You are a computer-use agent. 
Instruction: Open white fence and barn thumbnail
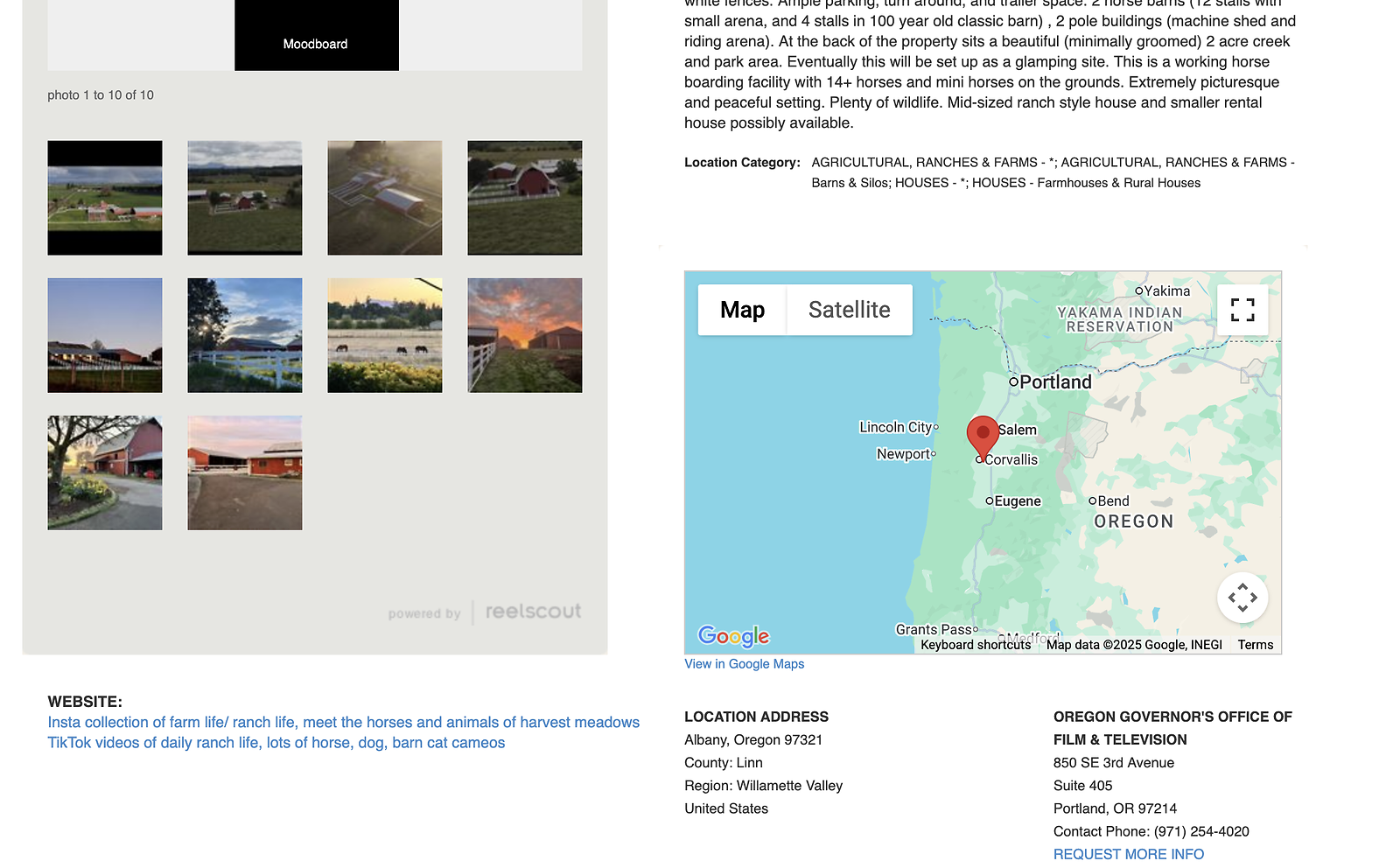245,335
